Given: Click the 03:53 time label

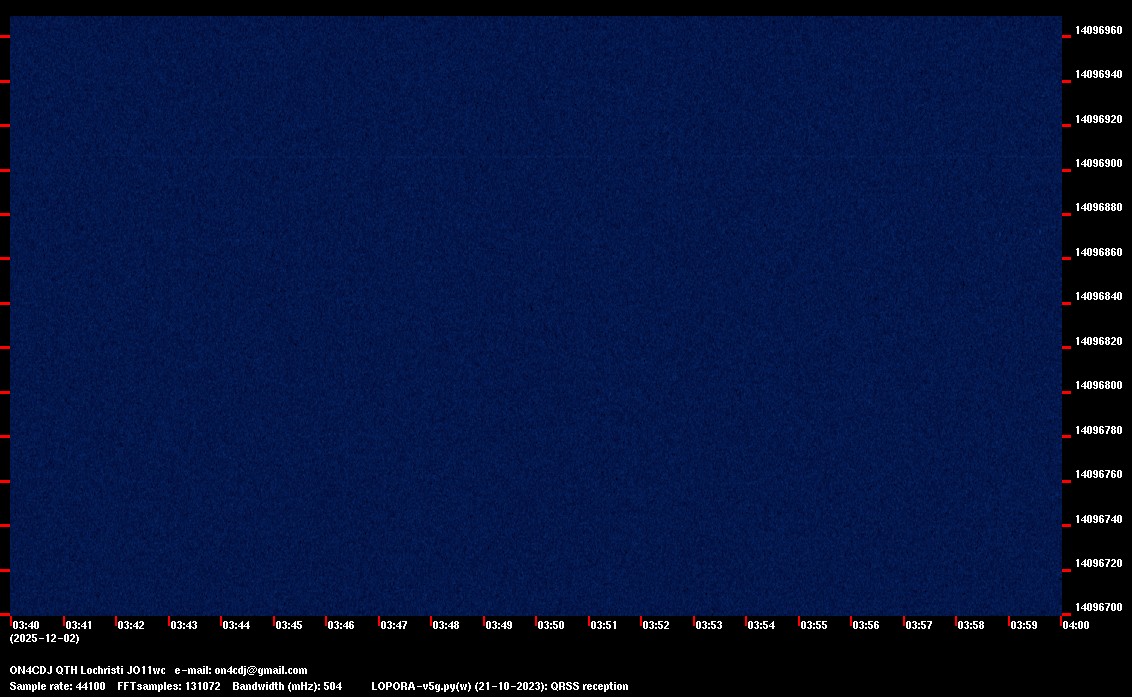Looking at the screenshot, I should coord(708,625).
